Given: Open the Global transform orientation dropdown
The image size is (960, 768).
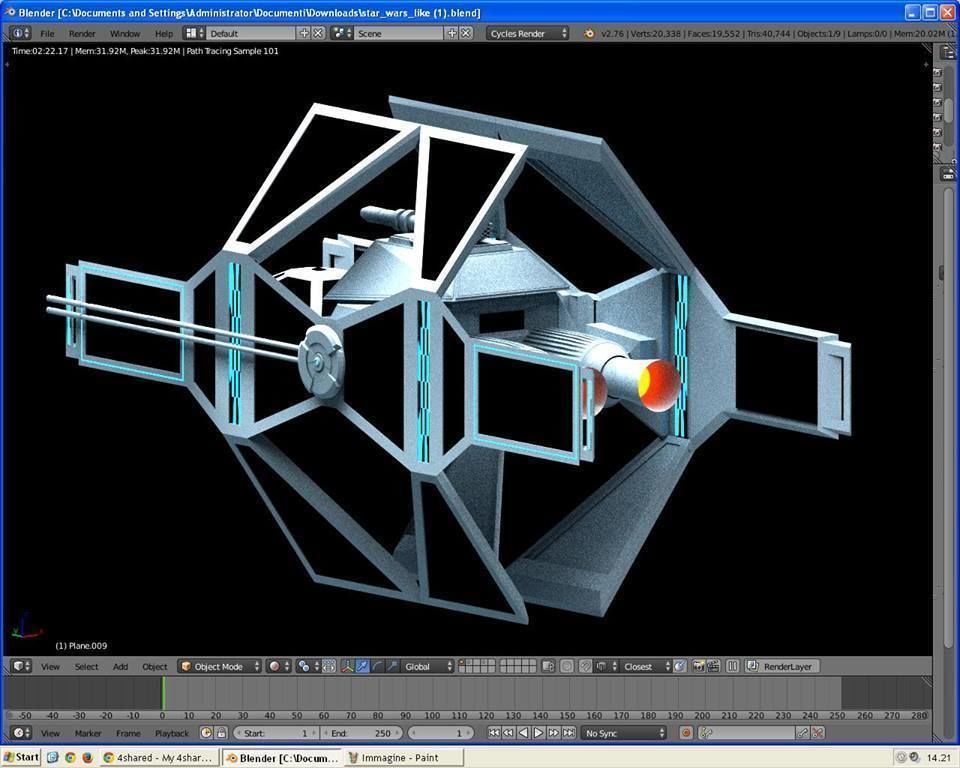Looking at the screenshot, I should (427, 666).
